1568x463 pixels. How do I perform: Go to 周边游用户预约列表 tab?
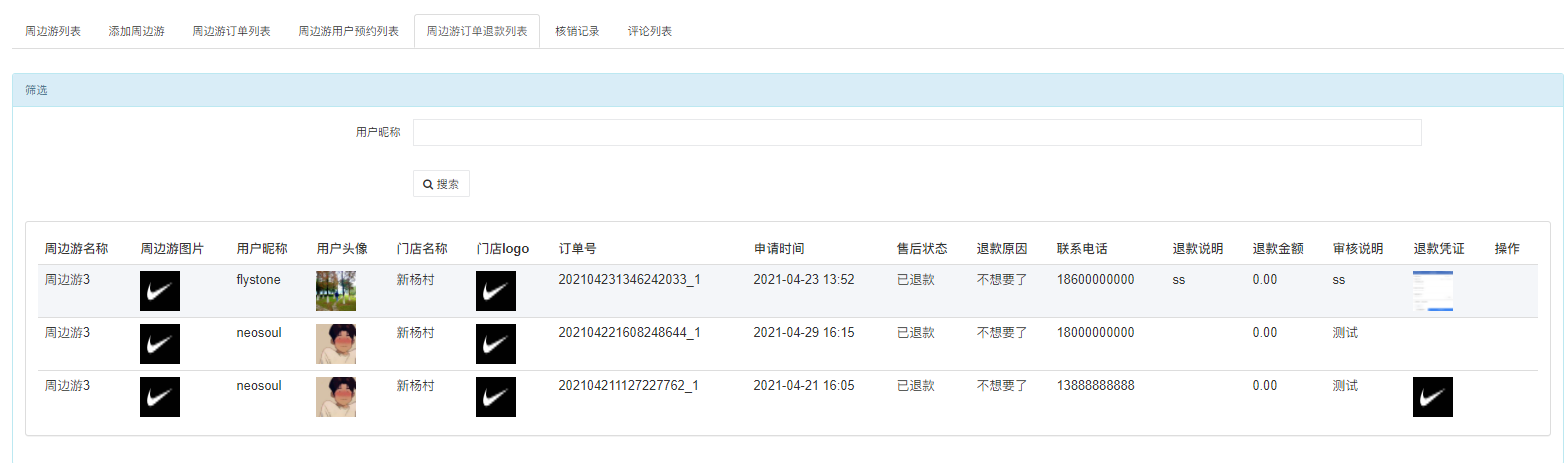(349, 31)
